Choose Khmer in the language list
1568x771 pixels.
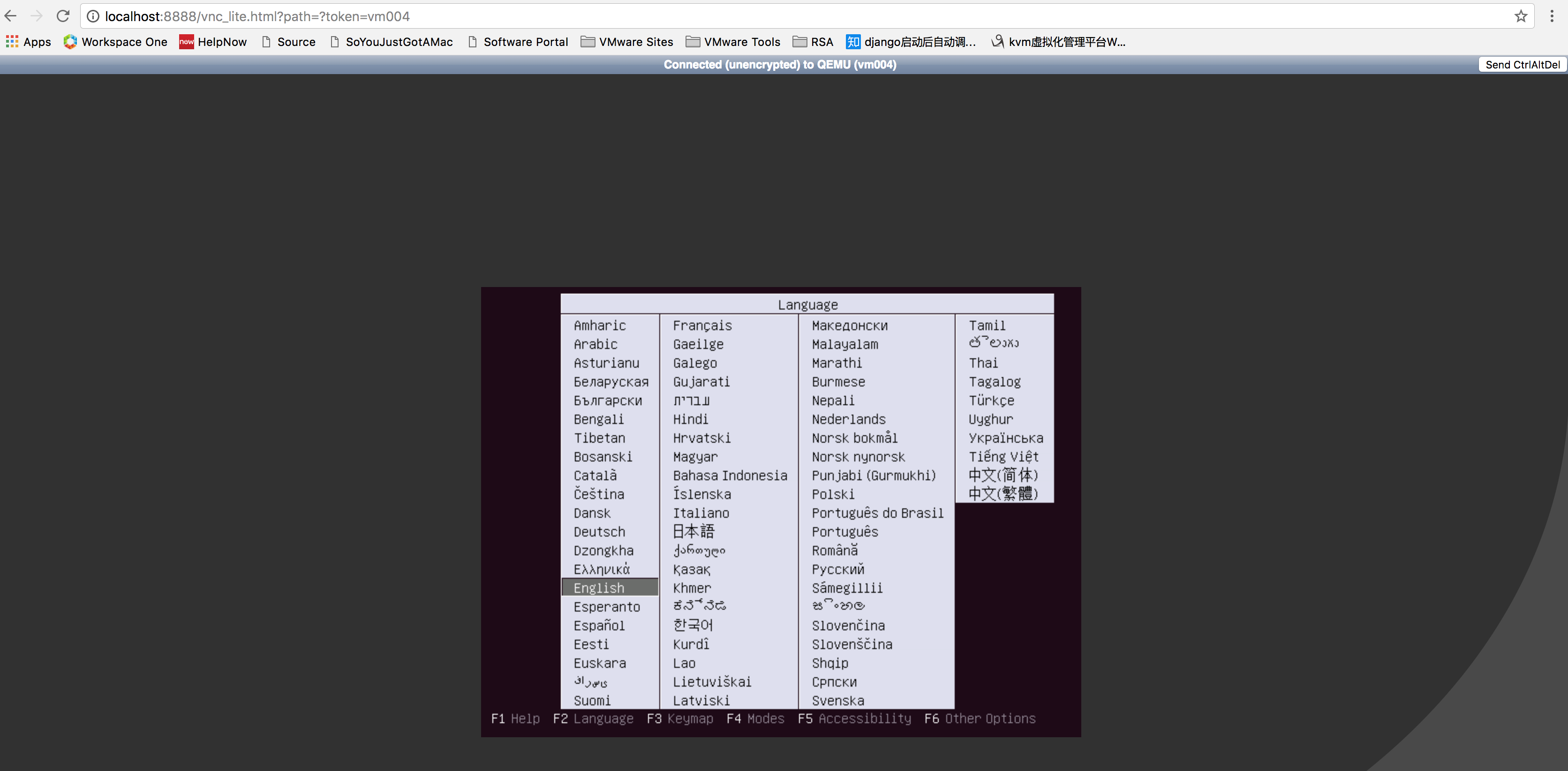click(x=692, y=588)
